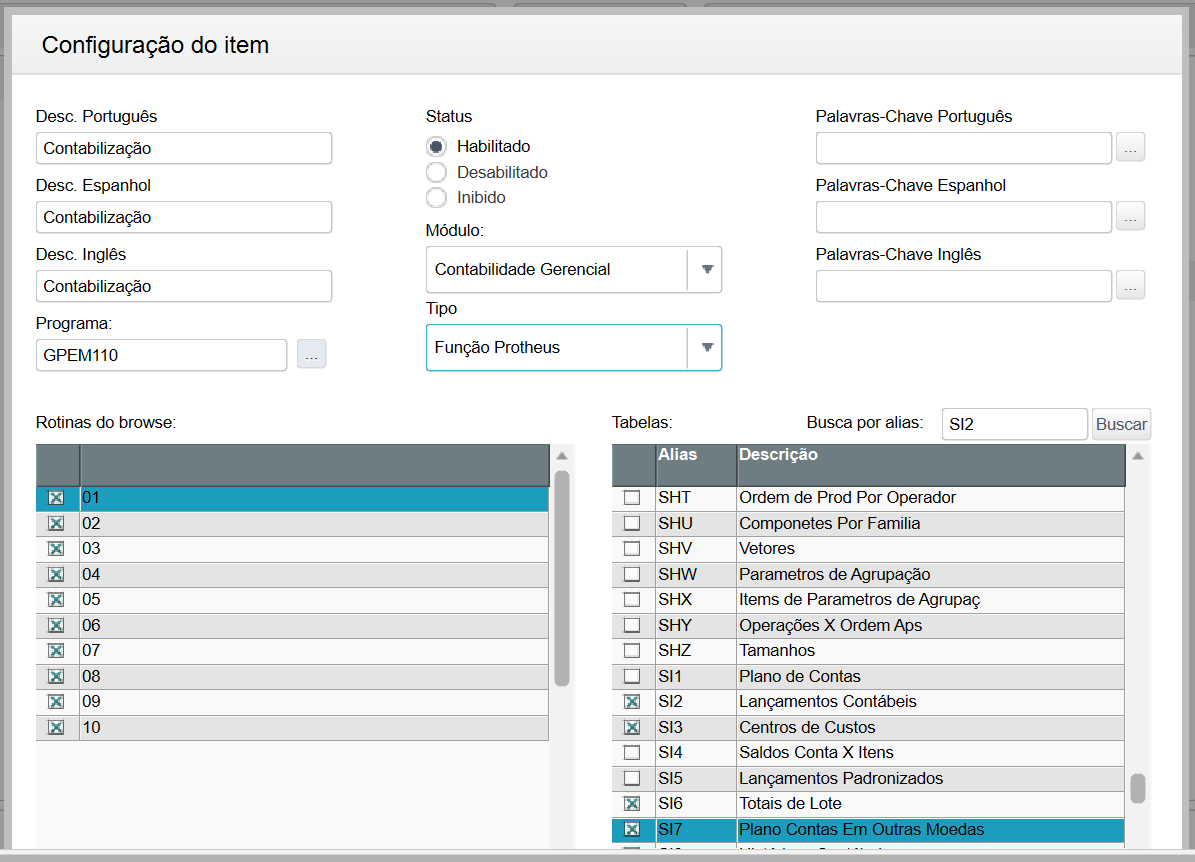The image size is (1195, 862).
Task: Select the Desabilitado status option
Action: point(436,172)
